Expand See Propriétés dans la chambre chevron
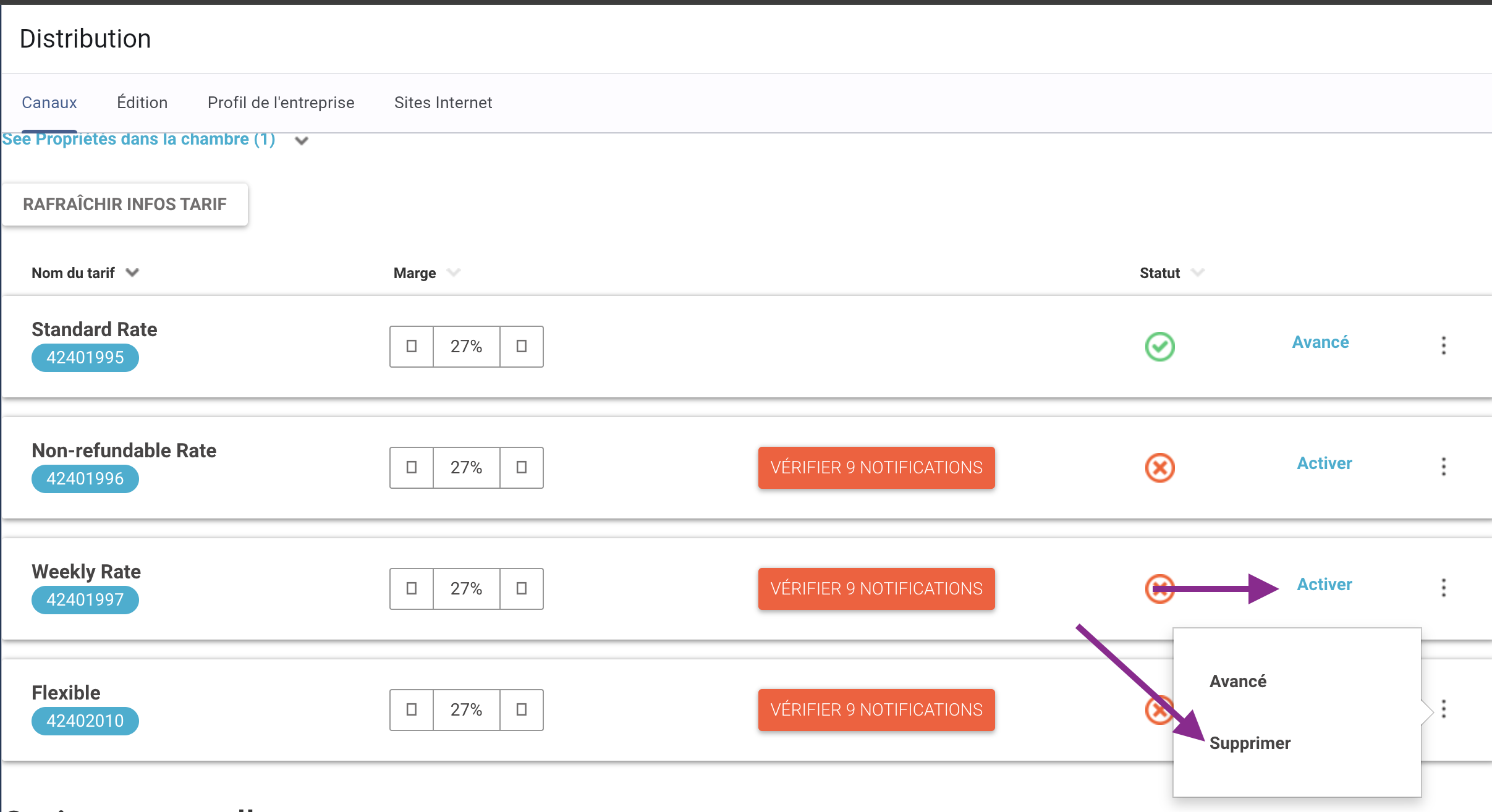 coord(302,140)
